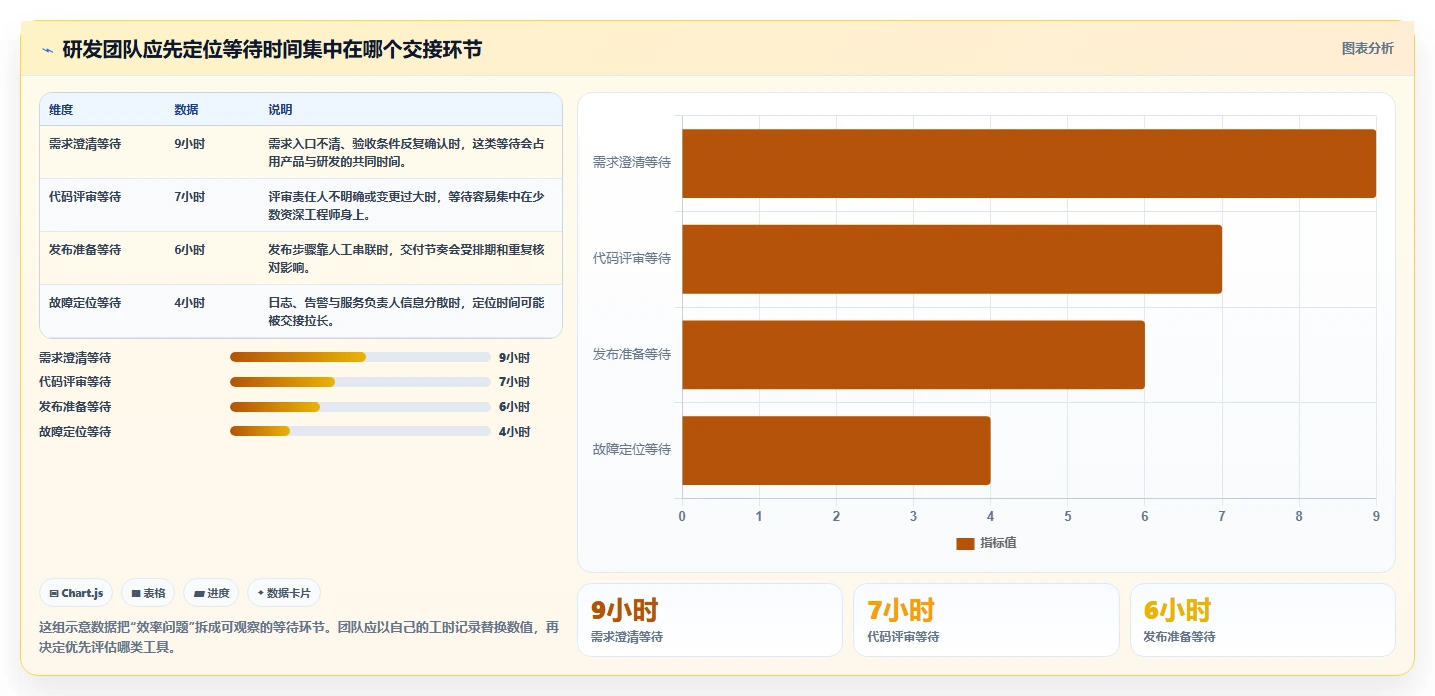Click the description starting 评审责任人不明确
This screenshot has height=696, width=1435.
407,206
